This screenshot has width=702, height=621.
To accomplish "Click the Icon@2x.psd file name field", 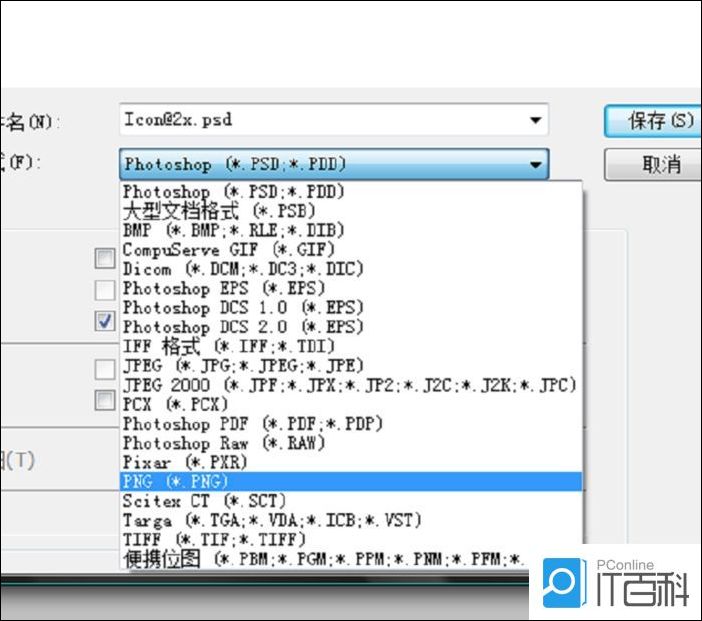I will pos(334,120).
